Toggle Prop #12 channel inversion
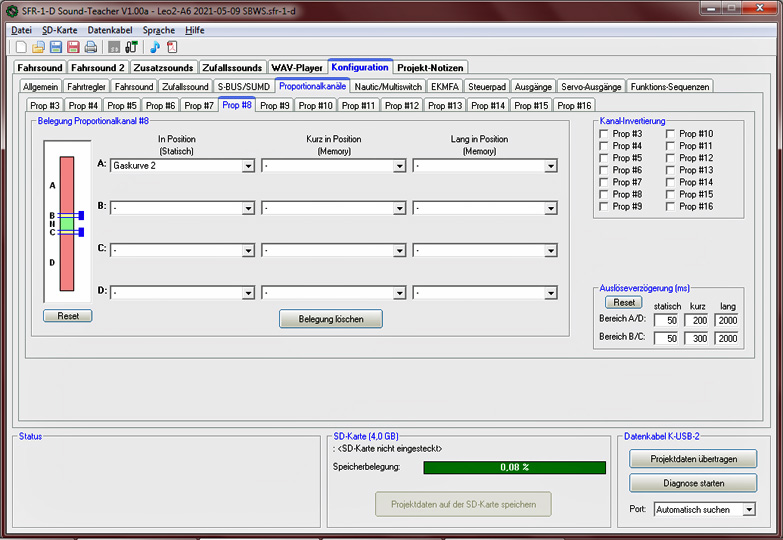Screen dimensions: 783x540 pyautogui.click(x=670, y=158)
